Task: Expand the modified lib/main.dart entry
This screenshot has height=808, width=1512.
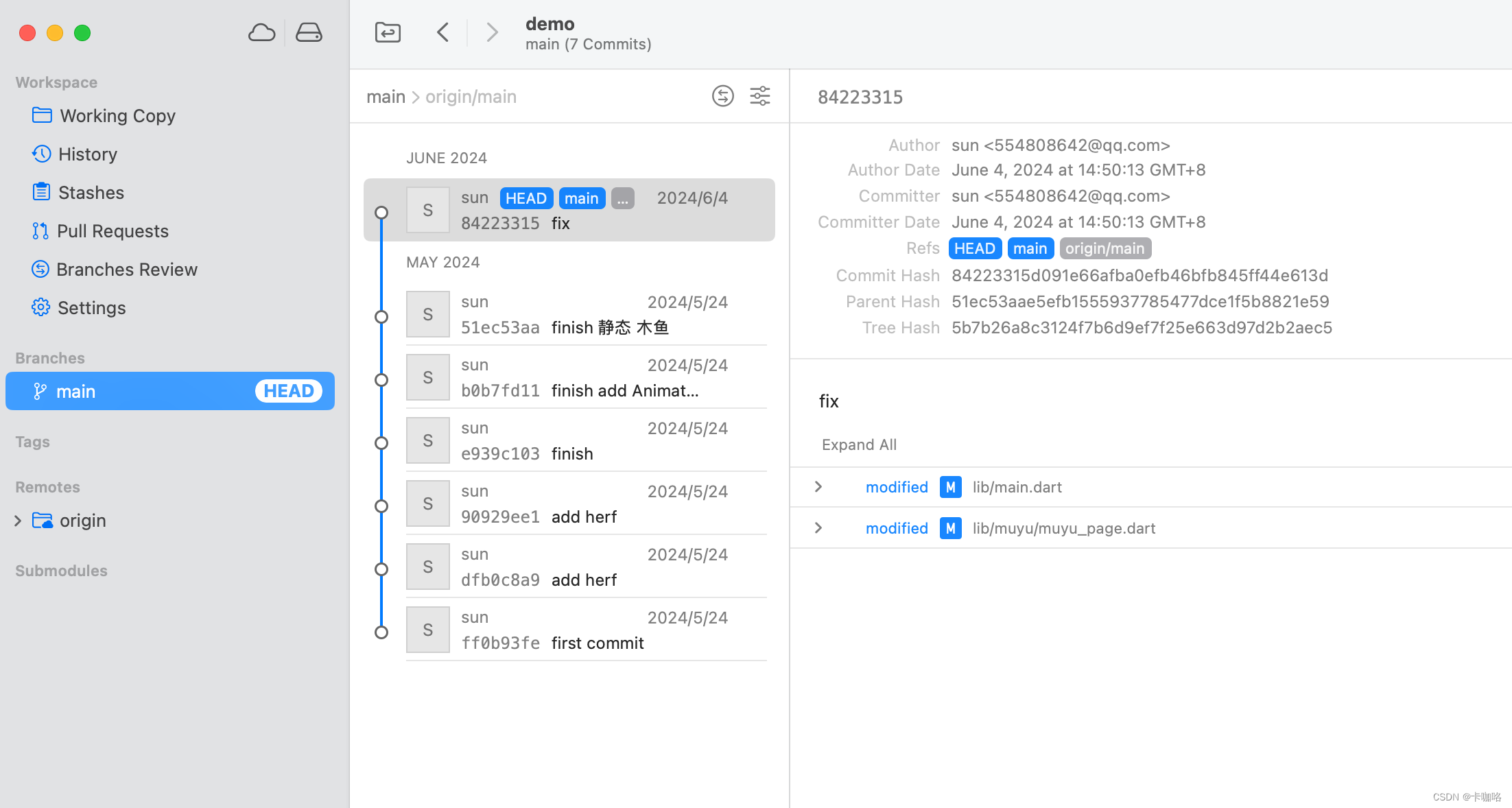Action: [x=818, y=487]
